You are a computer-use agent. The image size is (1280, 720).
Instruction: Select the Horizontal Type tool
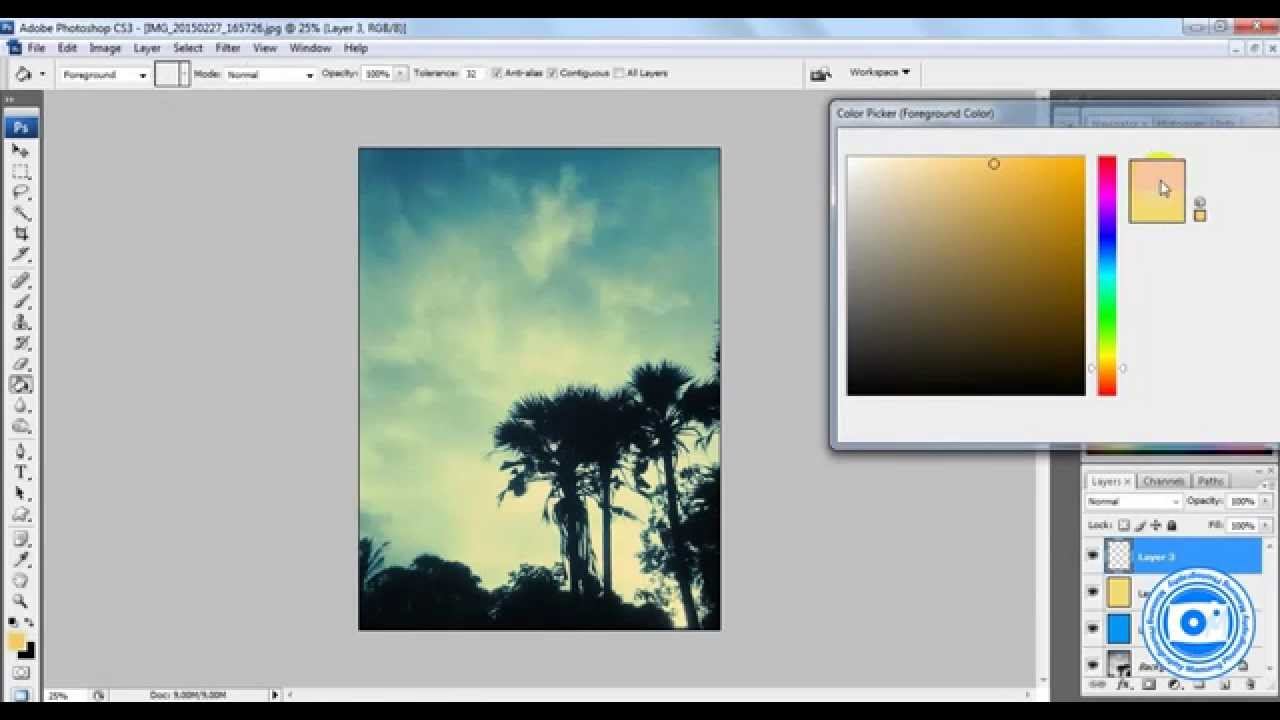pyautogui.click(x=21, y=473)
